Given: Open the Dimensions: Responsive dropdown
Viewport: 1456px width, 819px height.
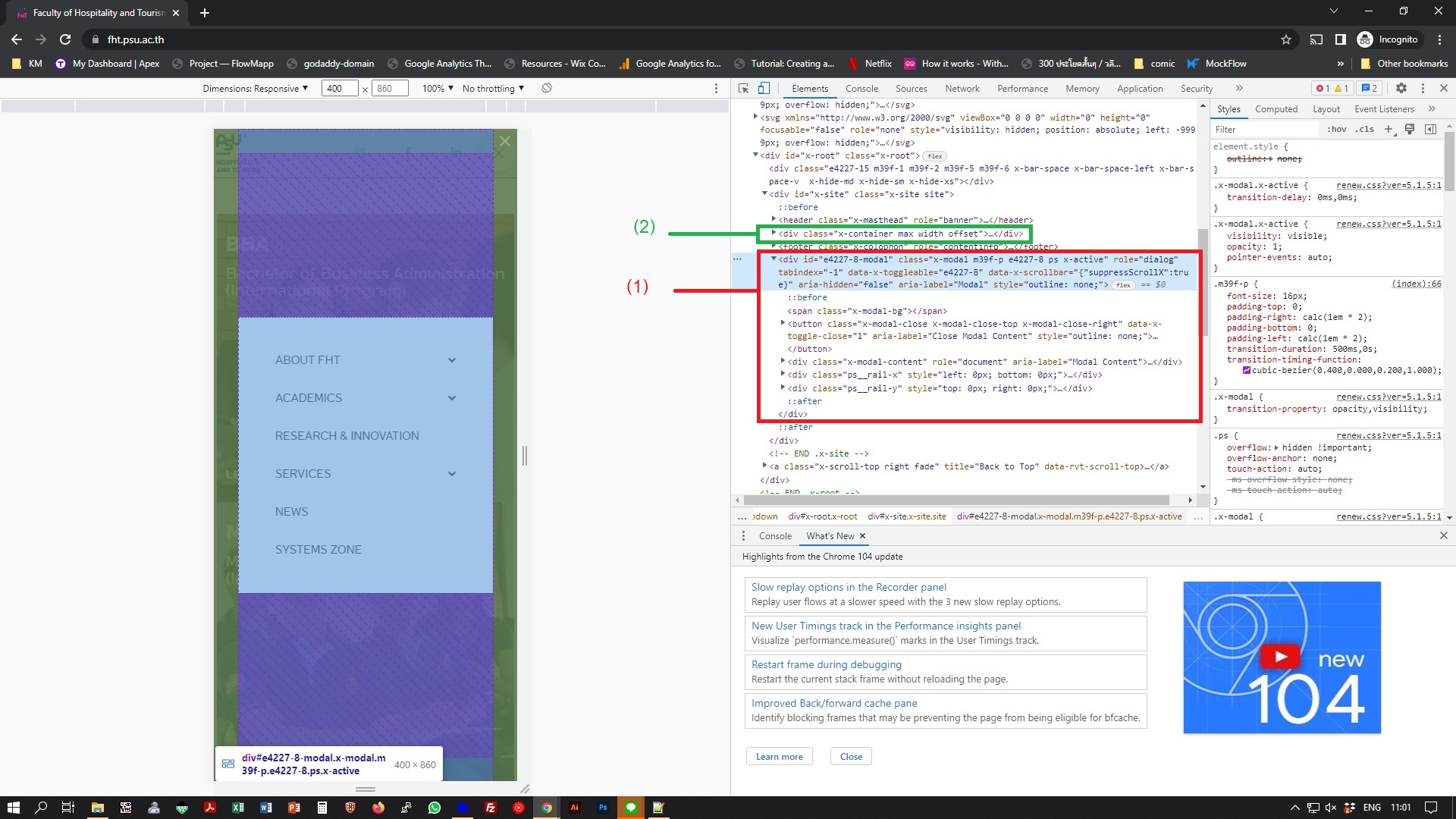Looking at the screenshot, I should (x=256, y=88).
